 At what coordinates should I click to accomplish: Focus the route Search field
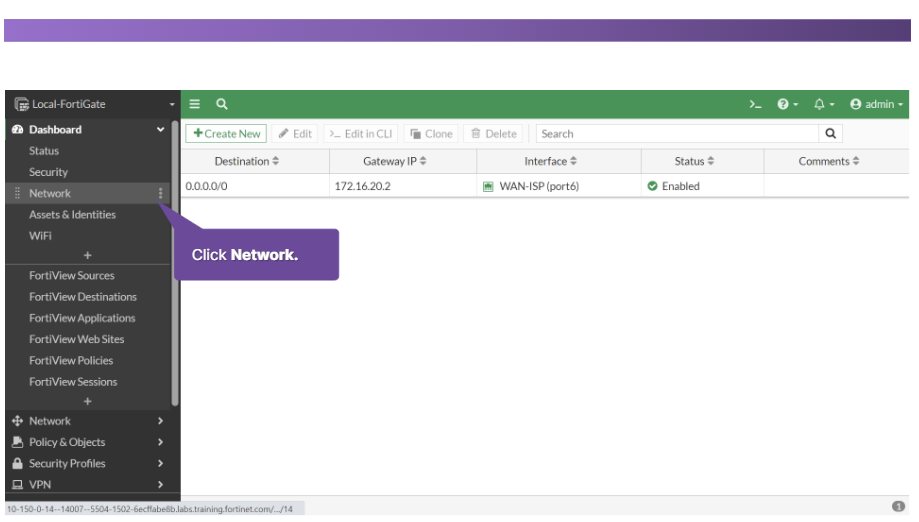tap(677, 134)
